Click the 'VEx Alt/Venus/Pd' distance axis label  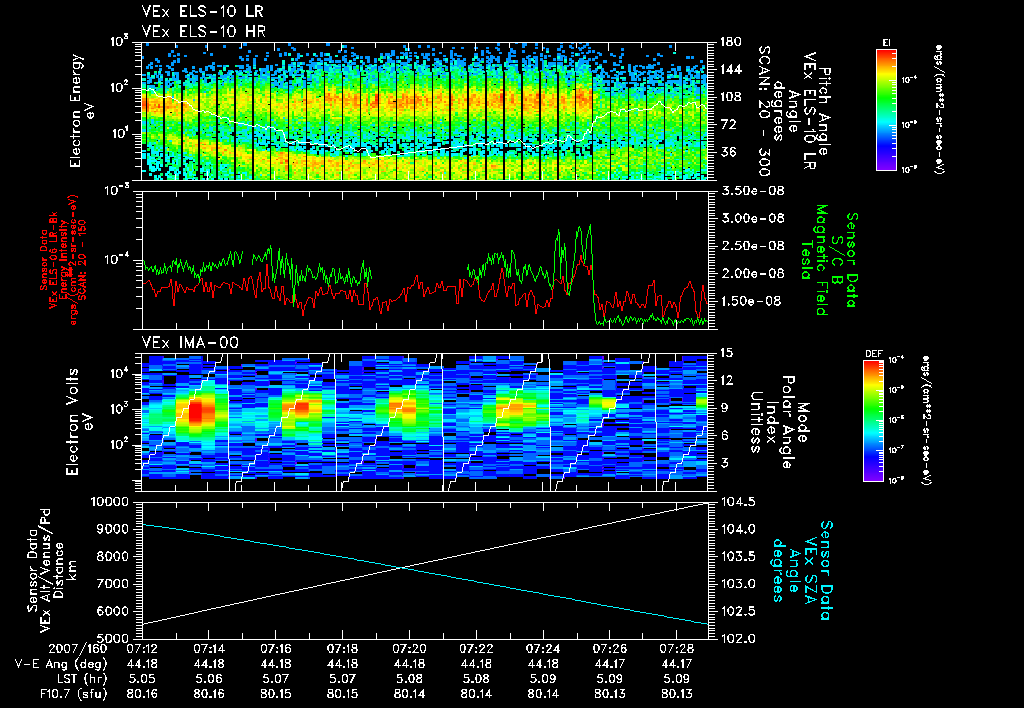pyautogui.click(x=46, y=570)
